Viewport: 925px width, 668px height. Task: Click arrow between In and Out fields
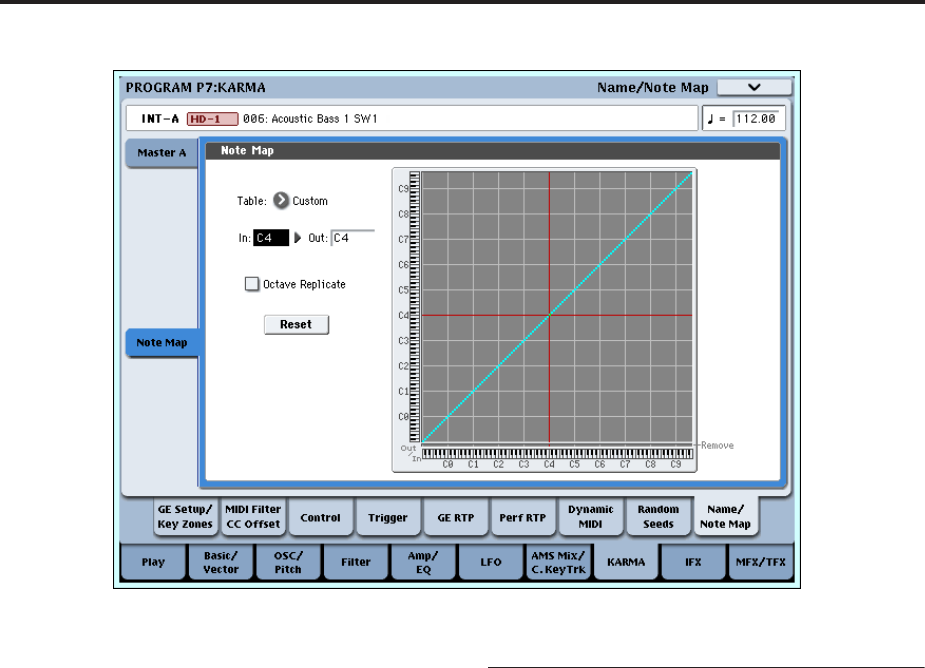click(x=297, y=238)
